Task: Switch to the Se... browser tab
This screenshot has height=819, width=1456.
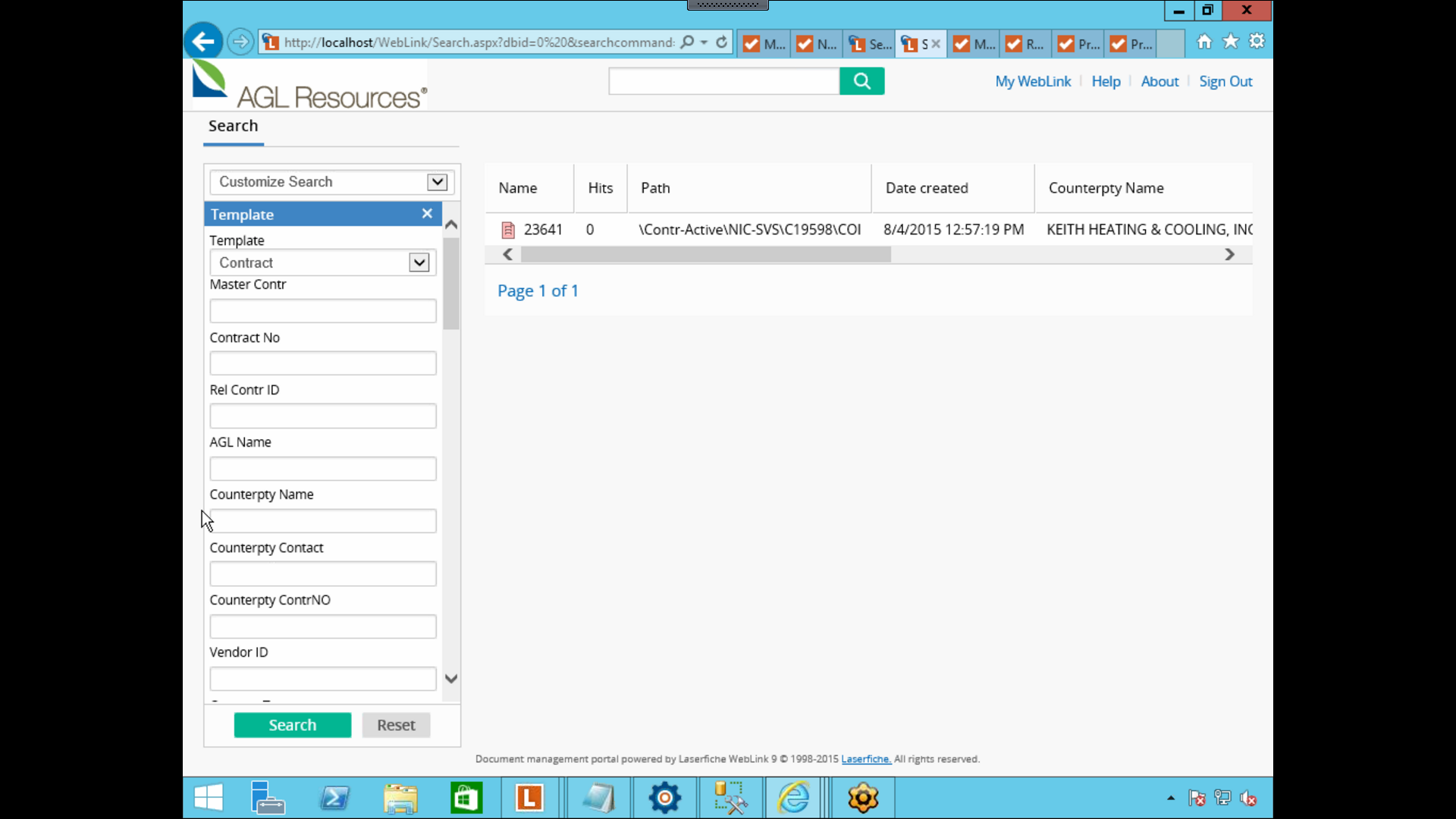Action: (870, 44)
